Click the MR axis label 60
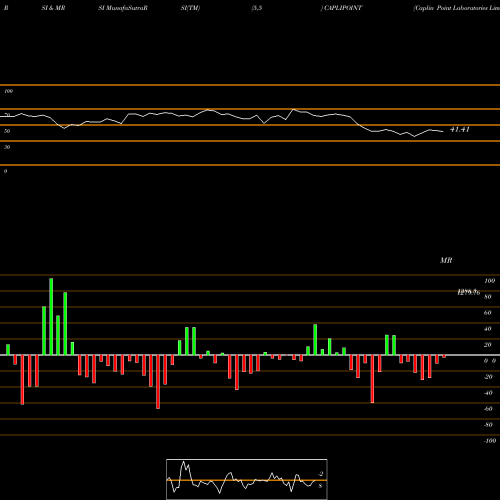 487,313
